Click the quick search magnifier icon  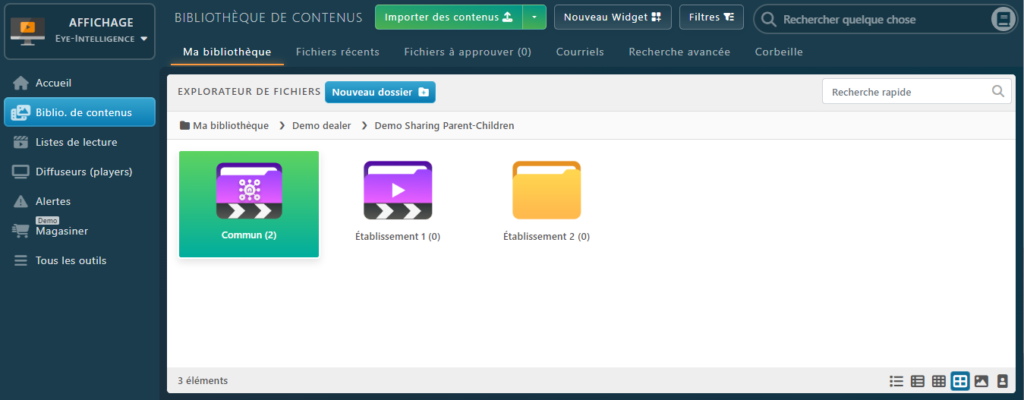tap(997, 92)
